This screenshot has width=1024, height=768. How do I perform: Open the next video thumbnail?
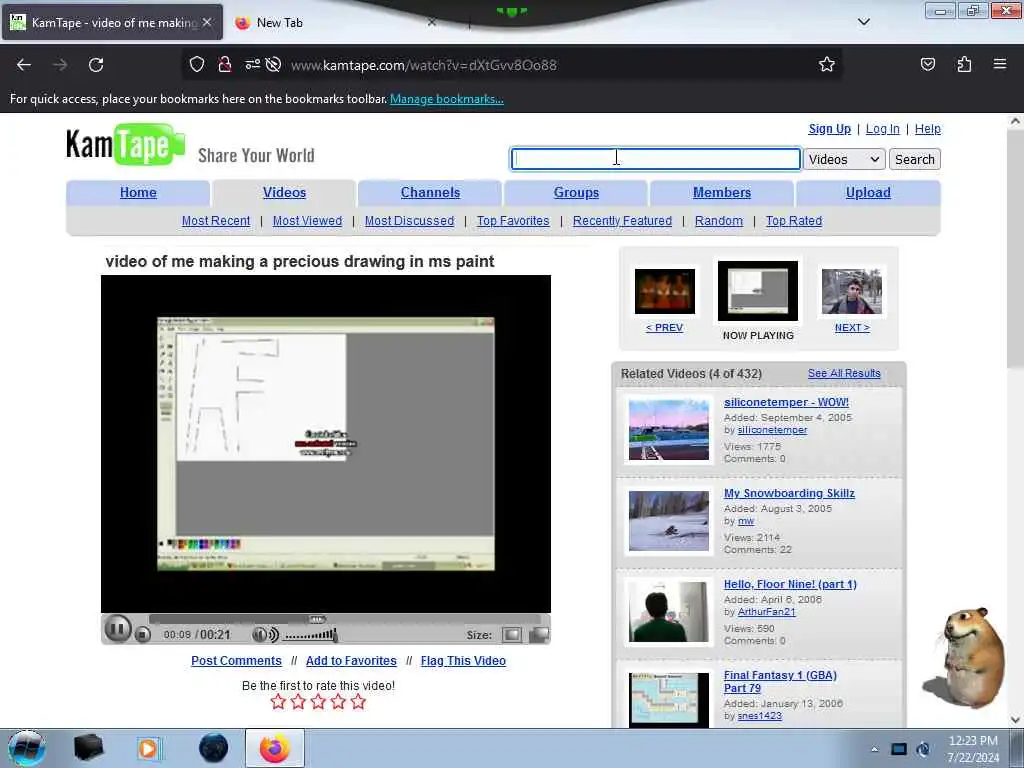coord(852,291)
